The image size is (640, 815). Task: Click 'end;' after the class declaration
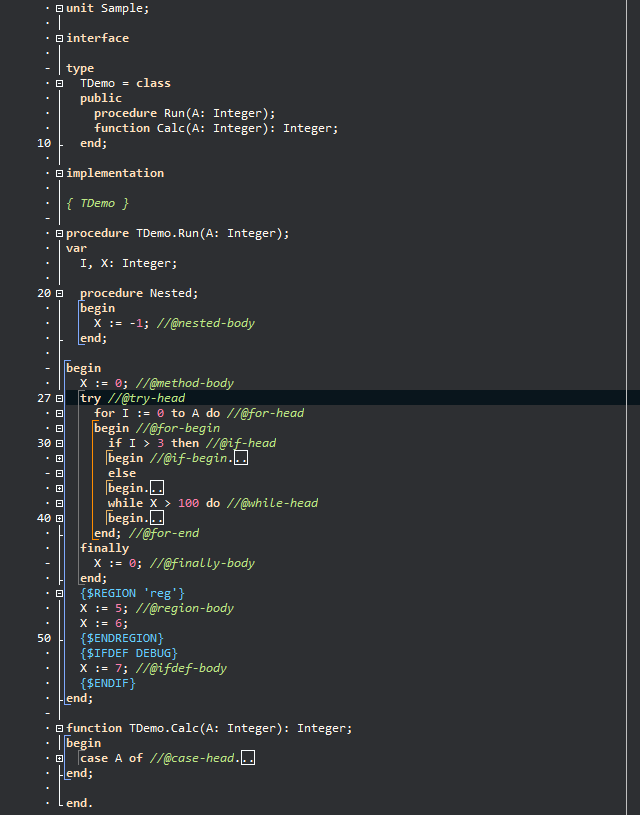[94, 143]
